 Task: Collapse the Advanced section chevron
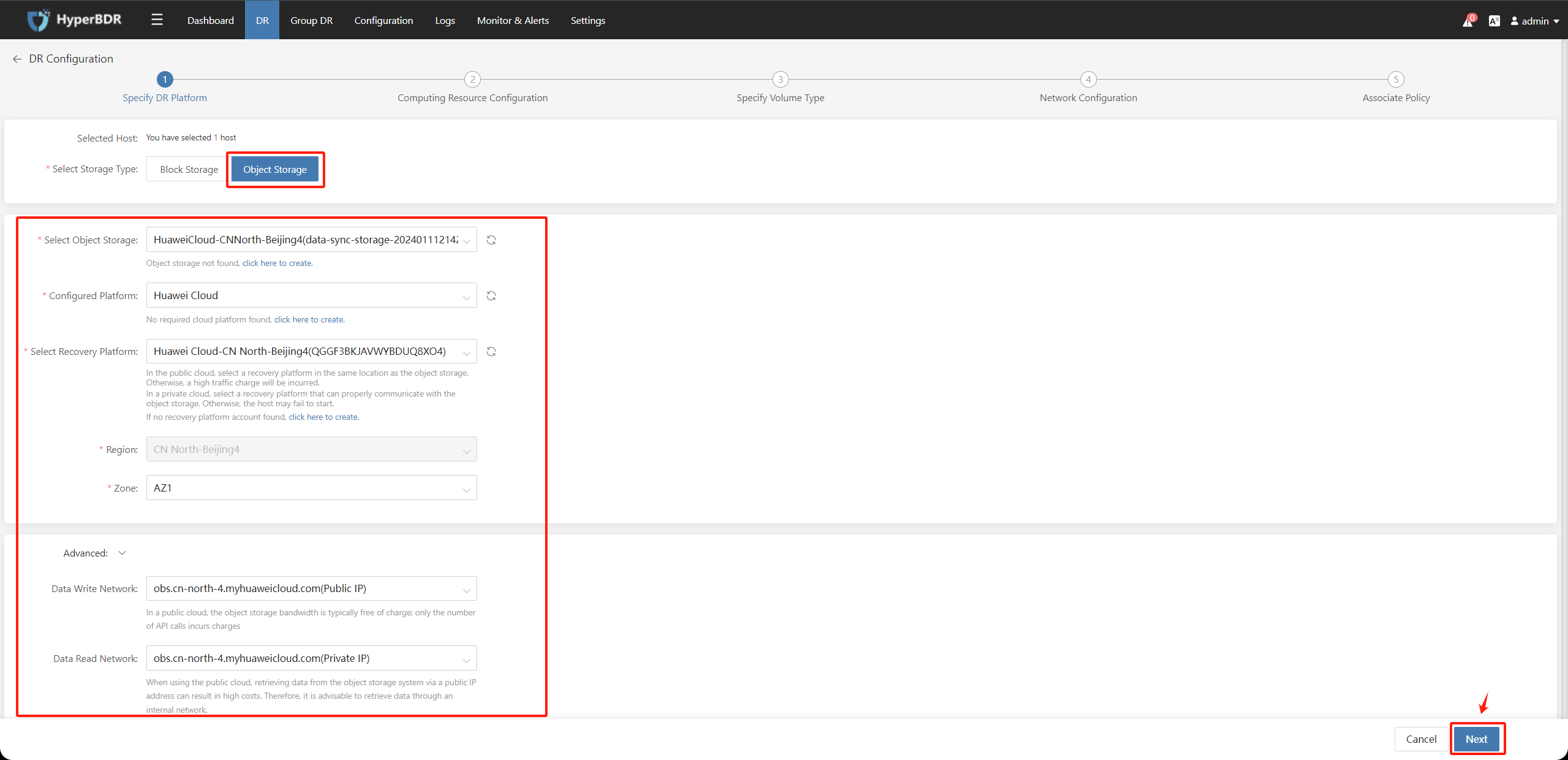click(x=122, y=553)
